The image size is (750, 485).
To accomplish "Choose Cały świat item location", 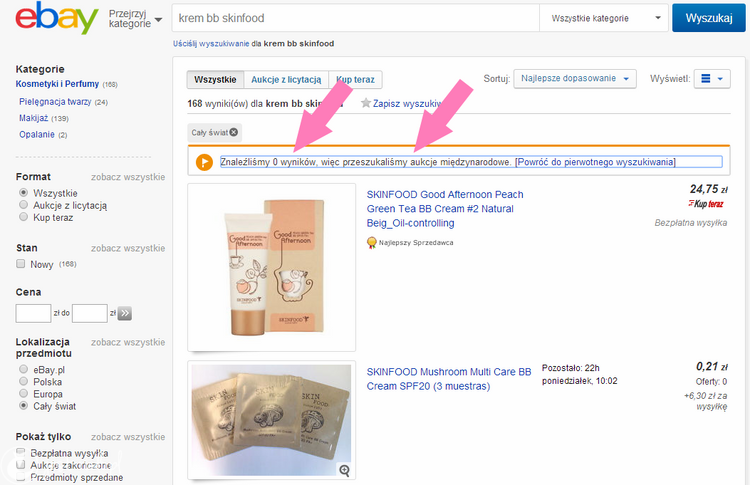I will pyautogui.click(x=23, y=406).
